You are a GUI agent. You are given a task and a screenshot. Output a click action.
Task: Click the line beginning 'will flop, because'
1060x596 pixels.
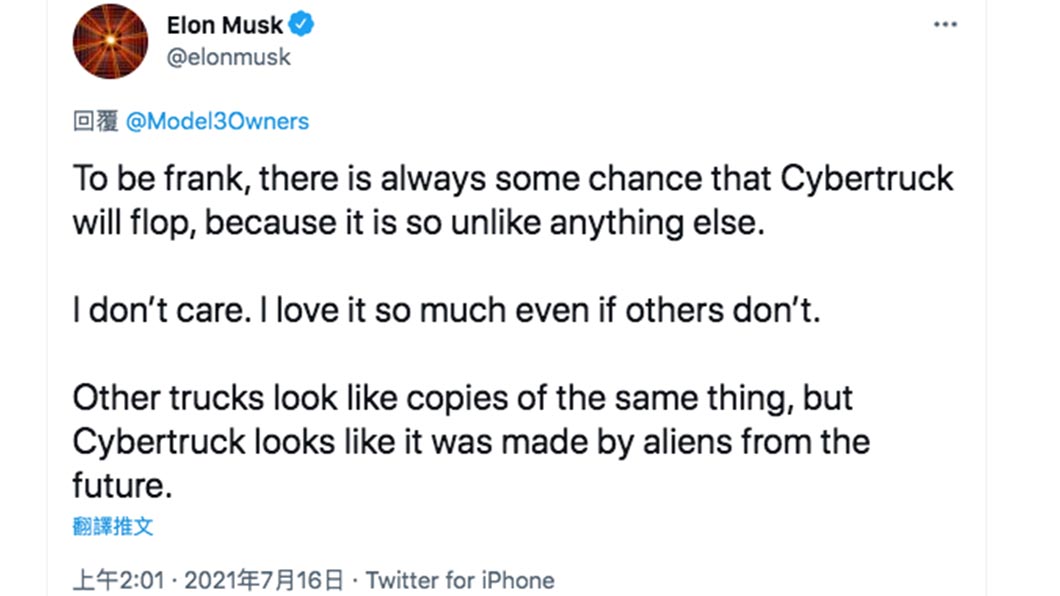pos(418,224)
